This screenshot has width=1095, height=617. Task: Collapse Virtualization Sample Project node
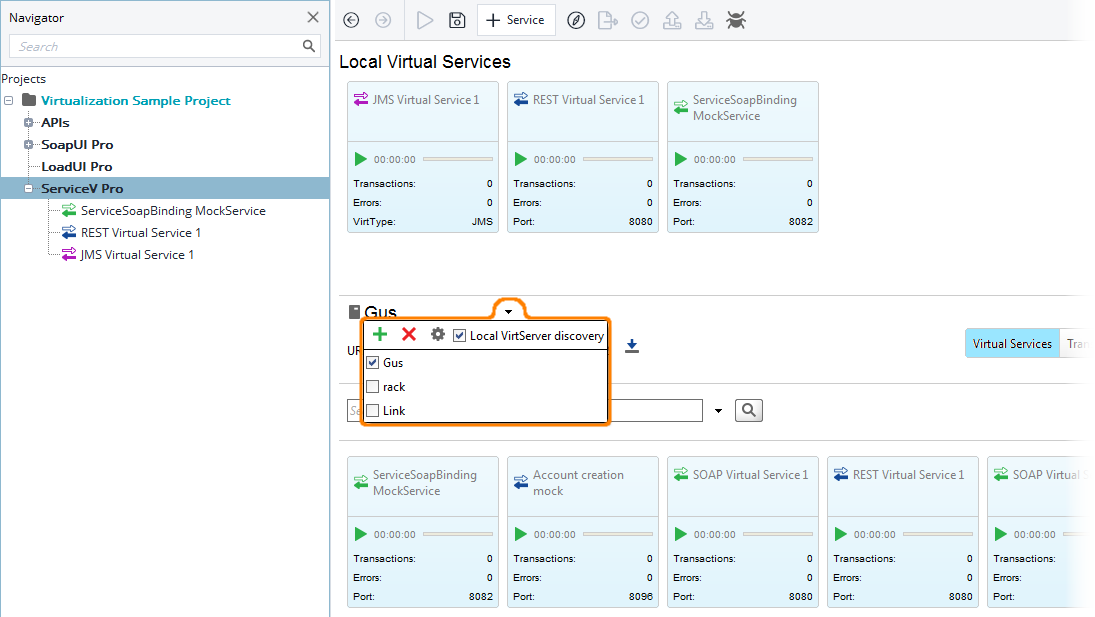(x=9, y=101)
